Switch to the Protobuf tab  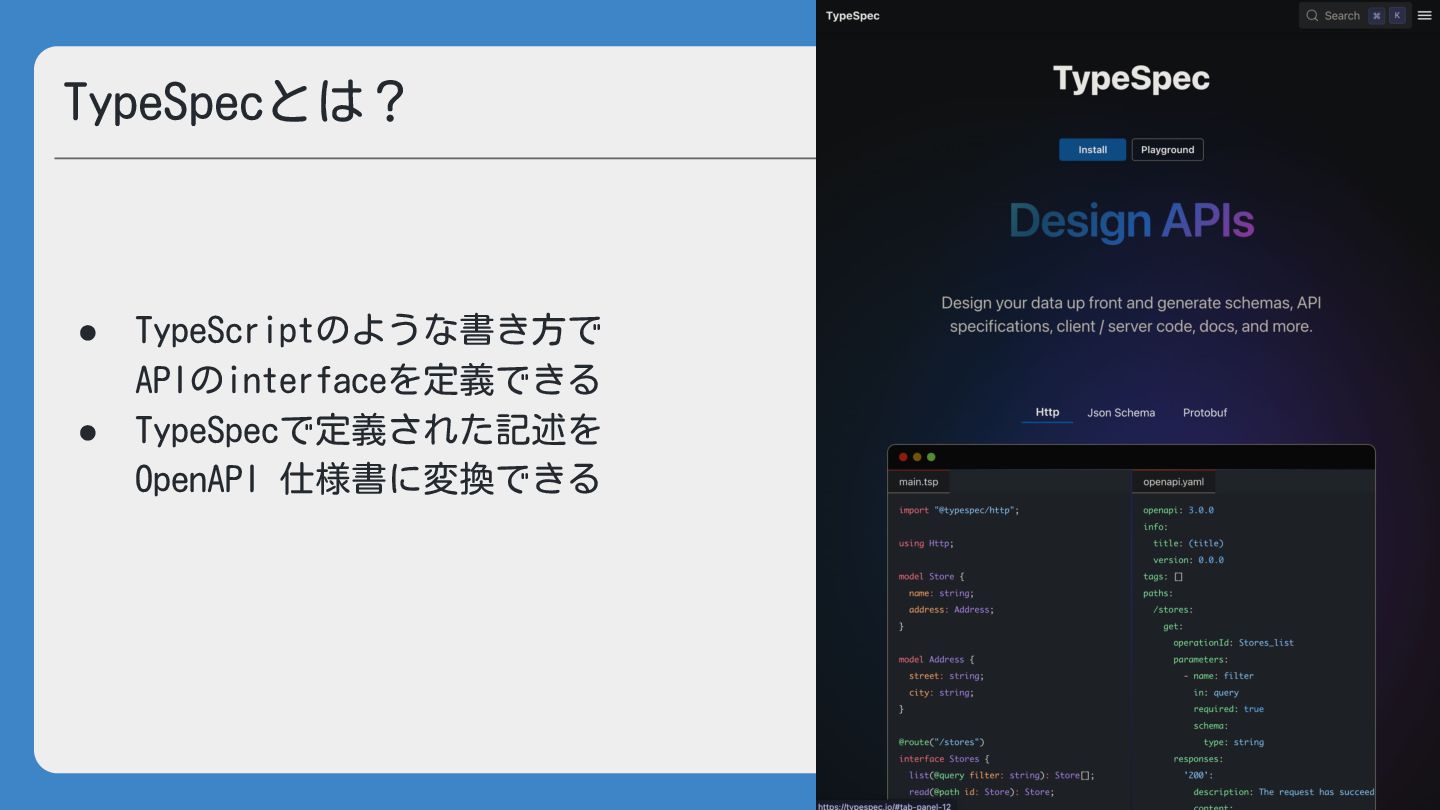click(1205, 412)
